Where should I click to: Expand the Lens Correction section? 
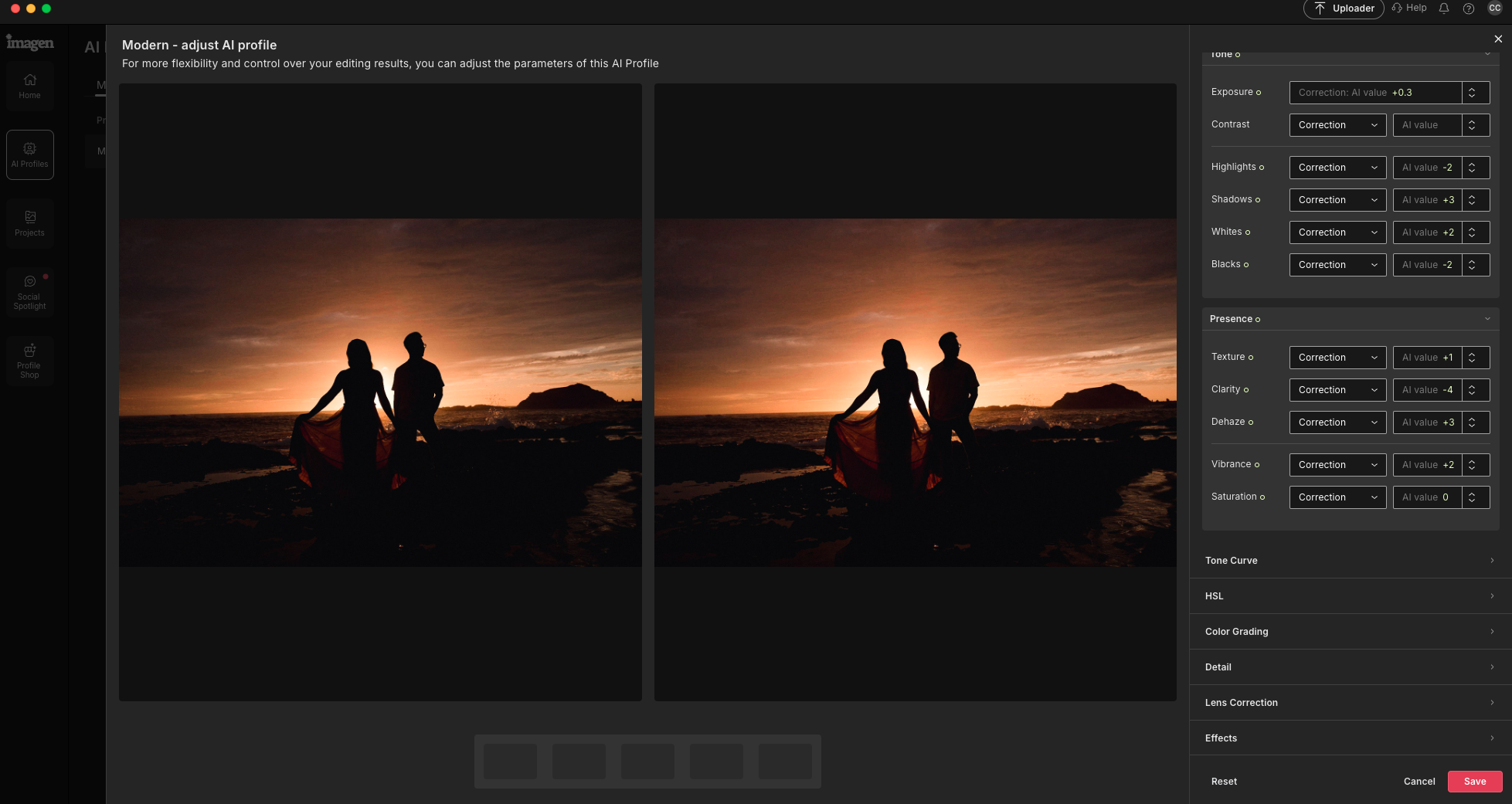click(x=1350, y=703)
